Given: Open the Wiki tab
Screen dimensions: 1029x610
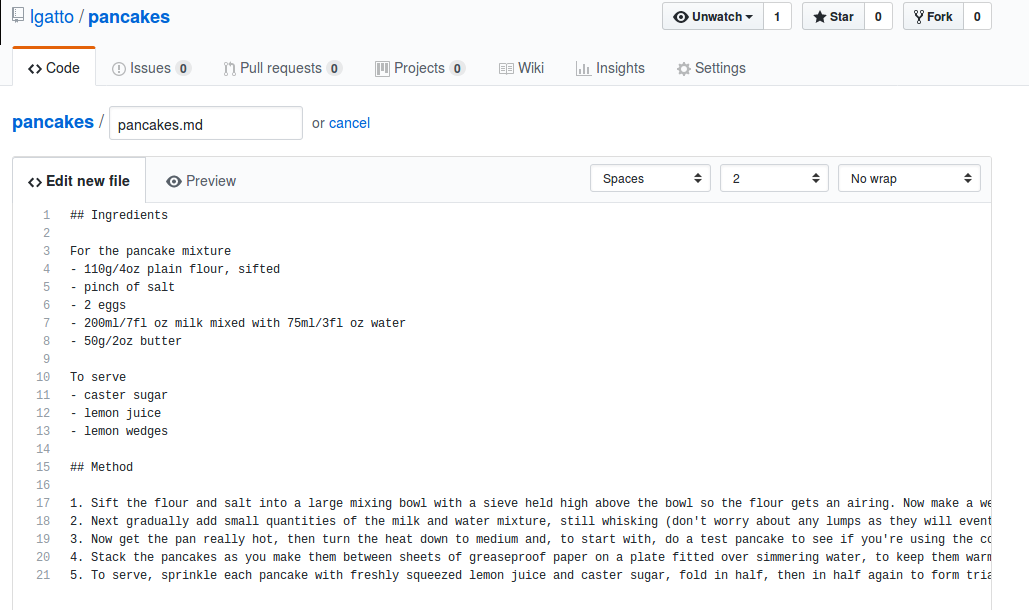Looking at the screenshot, I should pos(521,68).
